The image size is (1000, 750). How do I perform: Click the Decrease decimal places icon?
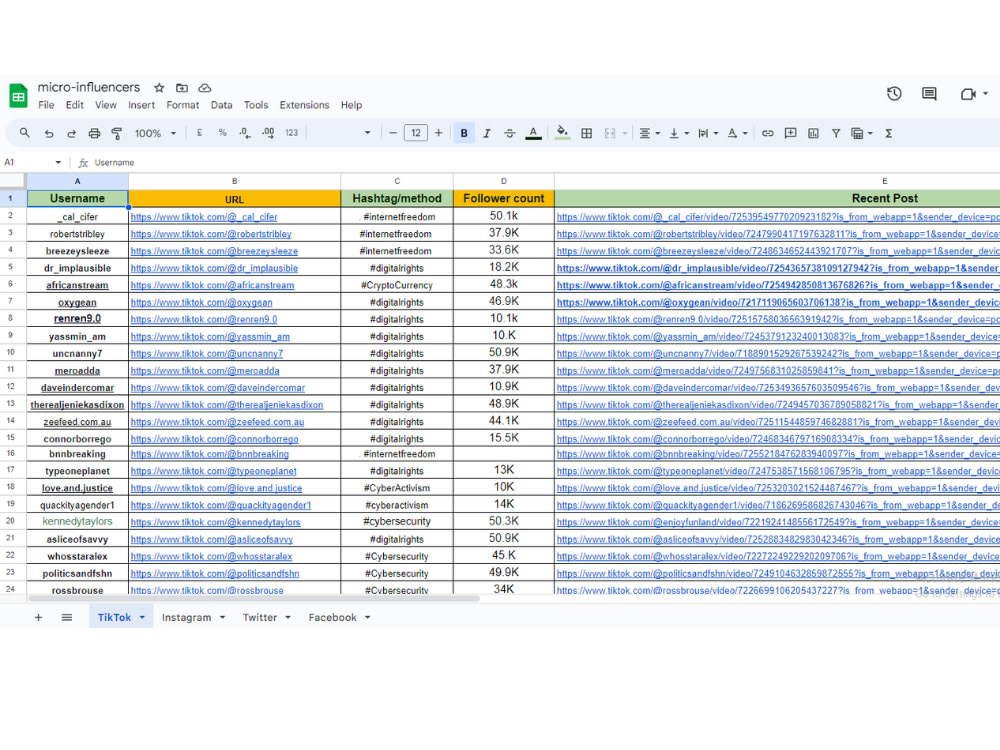(243, 132)
